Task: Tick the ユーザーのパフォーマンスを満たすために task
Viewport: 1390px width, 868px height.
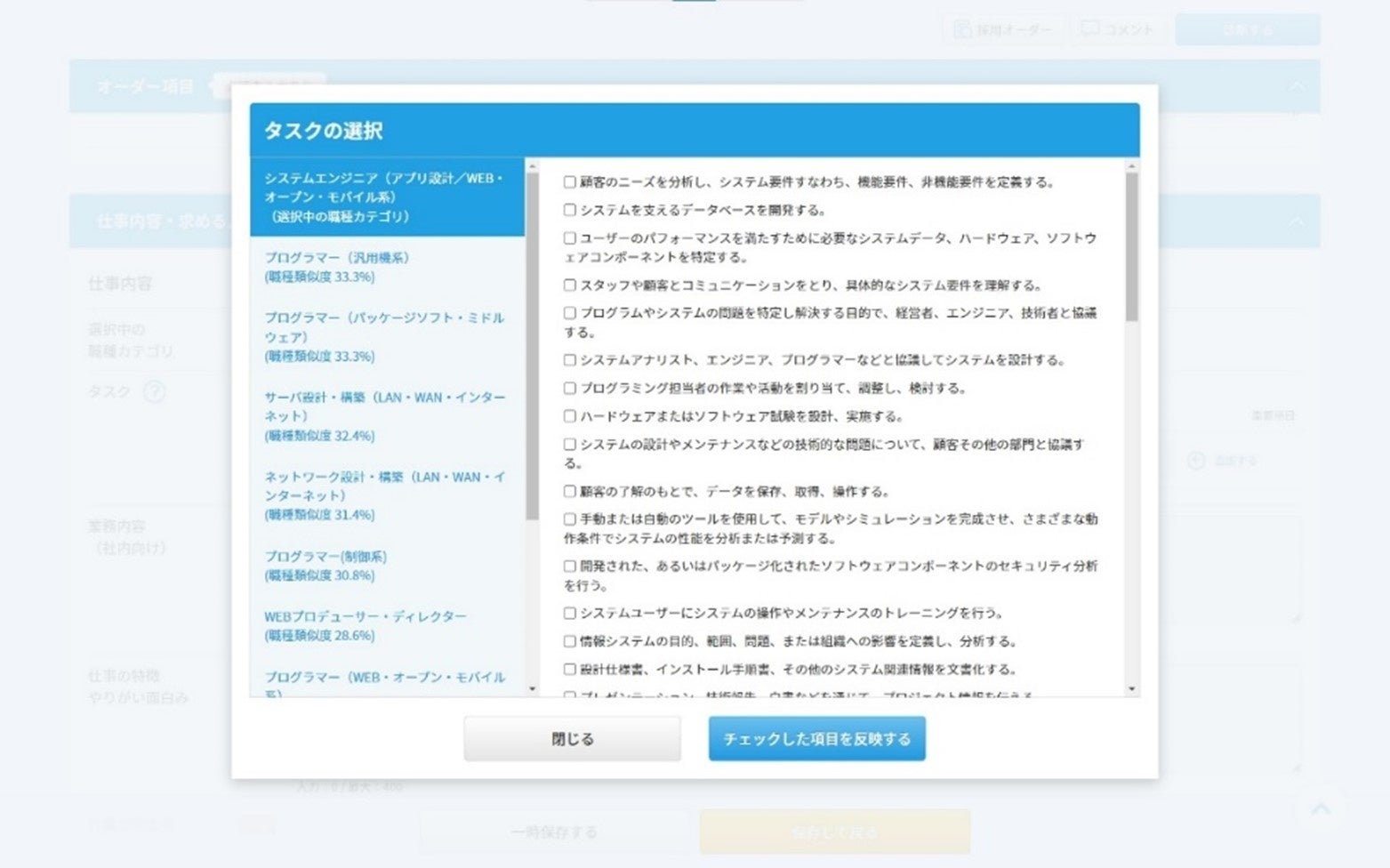Action: coord(569,238)
